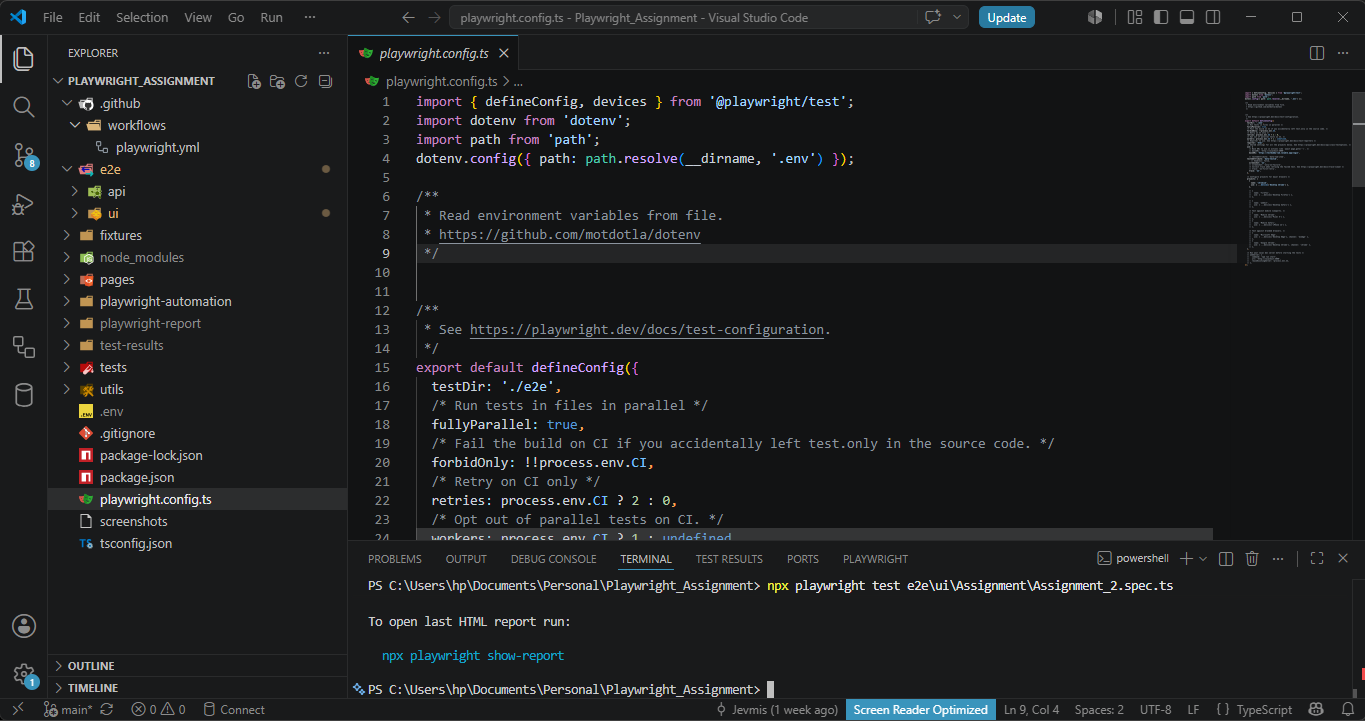Click the go back arrow in title bar
This screenshot has height=721, width=1365.
pos(408,17)
